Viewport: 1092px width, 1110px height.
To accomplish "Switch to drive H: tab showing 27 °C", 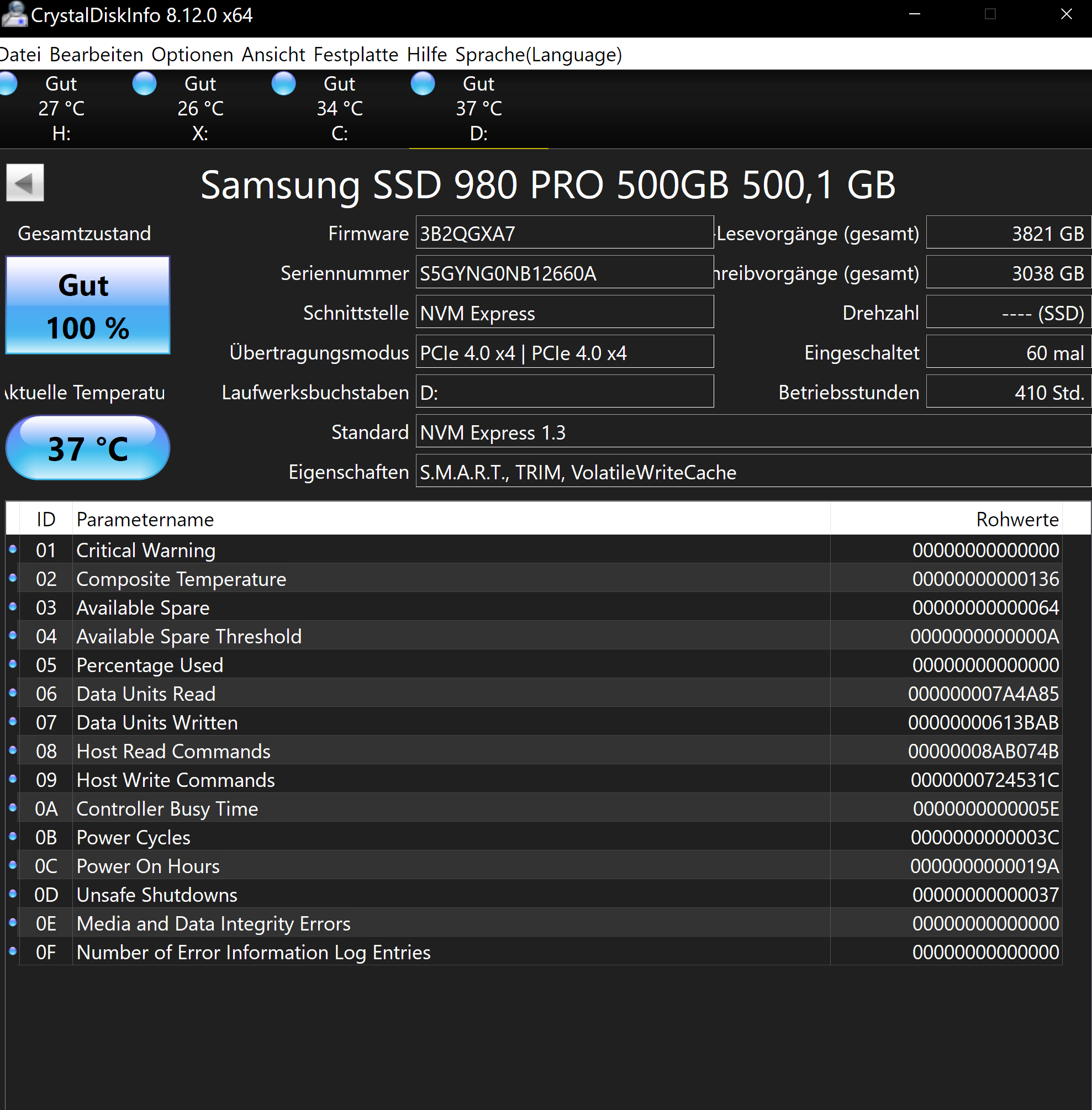I will pos(61,108).
